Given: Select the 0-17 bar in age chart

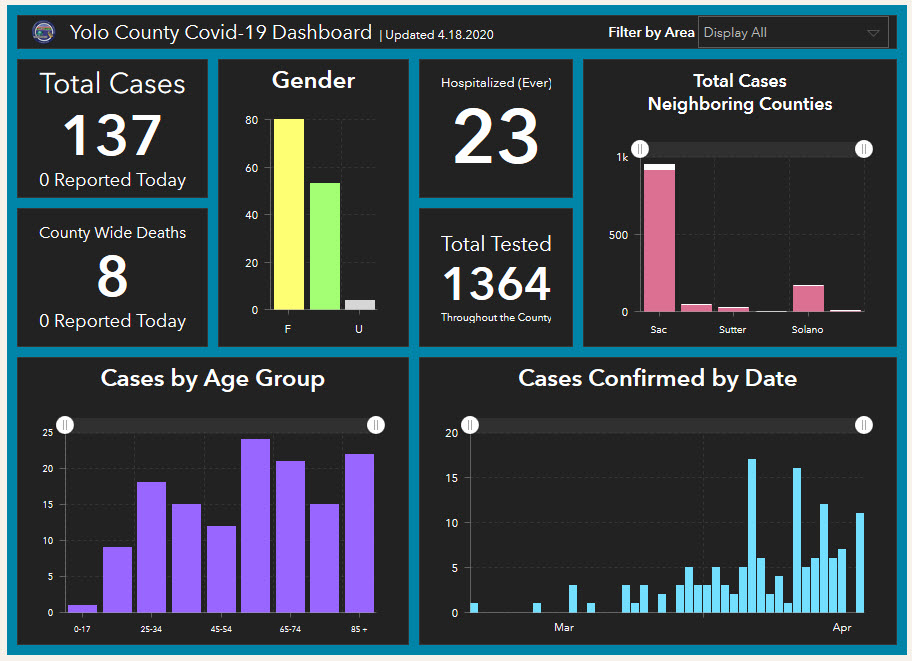Looking at the screenshot, I should coord(83,608).
